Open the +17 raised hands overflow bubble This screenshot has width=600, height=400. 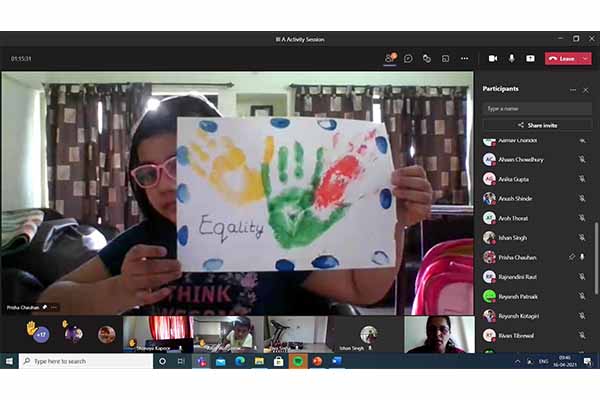tap(41, 334)
